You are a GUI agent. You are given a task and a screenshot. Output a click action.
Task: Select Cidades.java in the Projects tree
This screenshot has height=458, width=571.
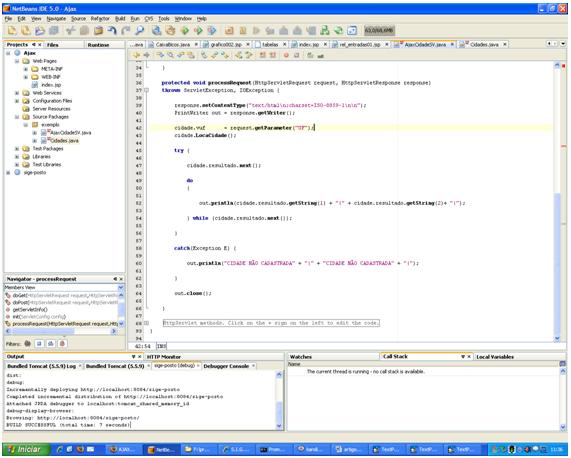(64, 141)
